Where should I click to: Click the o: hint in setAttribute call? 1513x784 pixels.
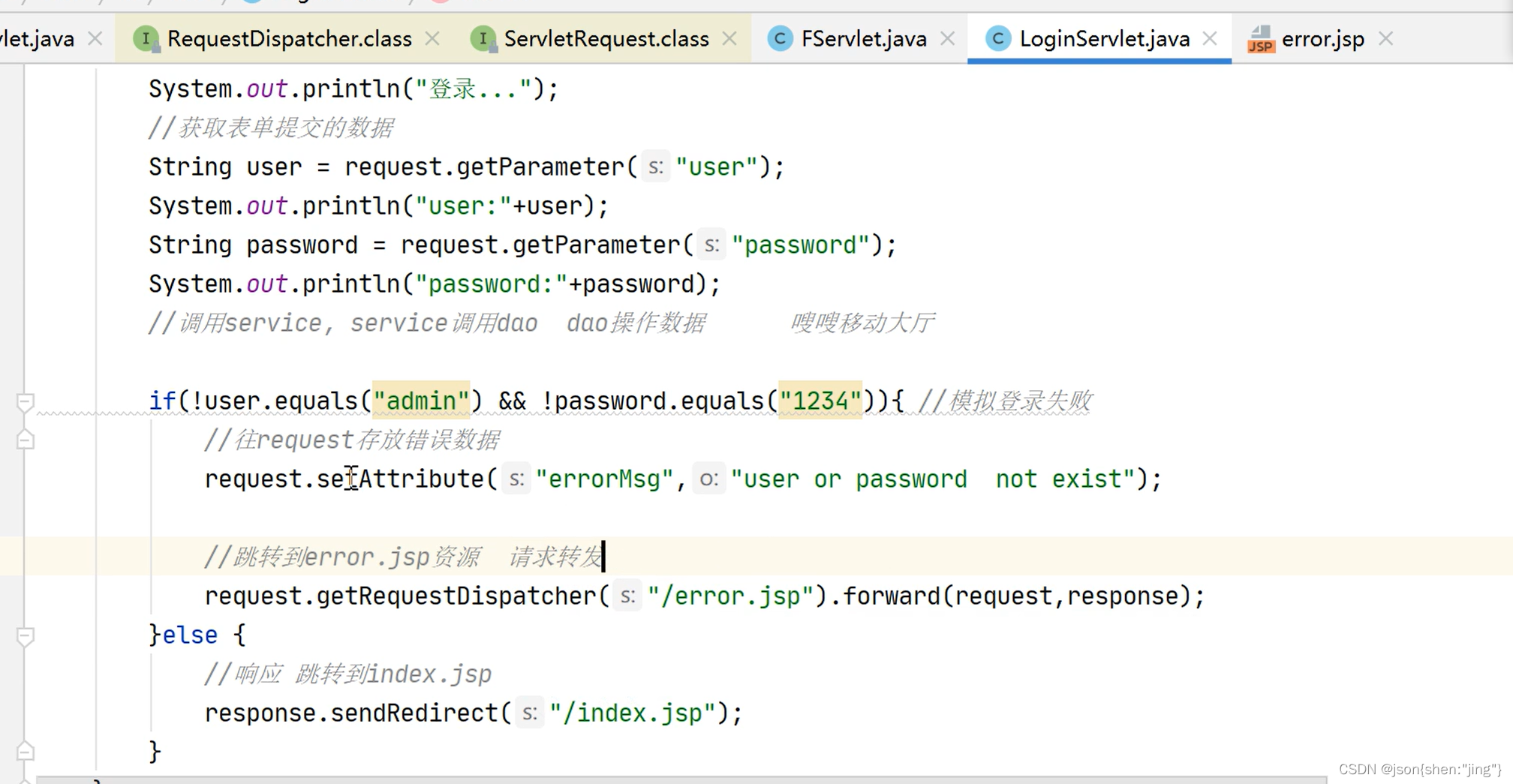(708, 479)
